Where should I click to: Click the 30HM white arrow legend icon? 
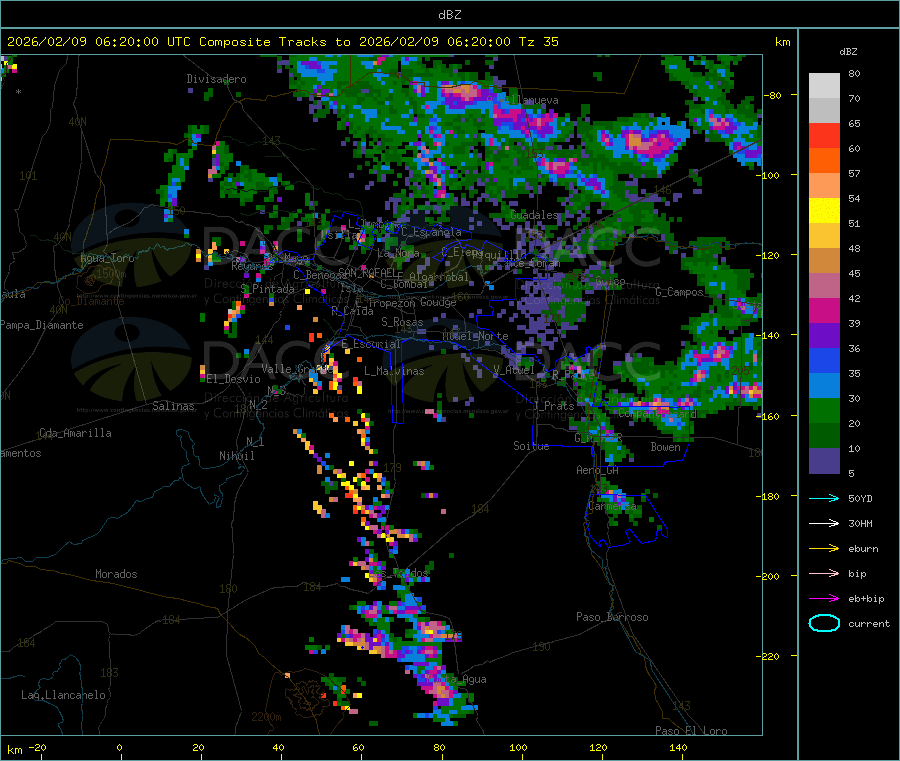(824, 523)
